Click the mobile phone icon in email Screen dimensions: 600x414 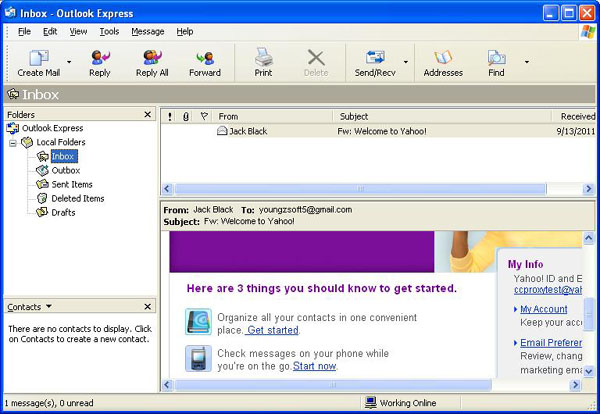coord(198,359)
